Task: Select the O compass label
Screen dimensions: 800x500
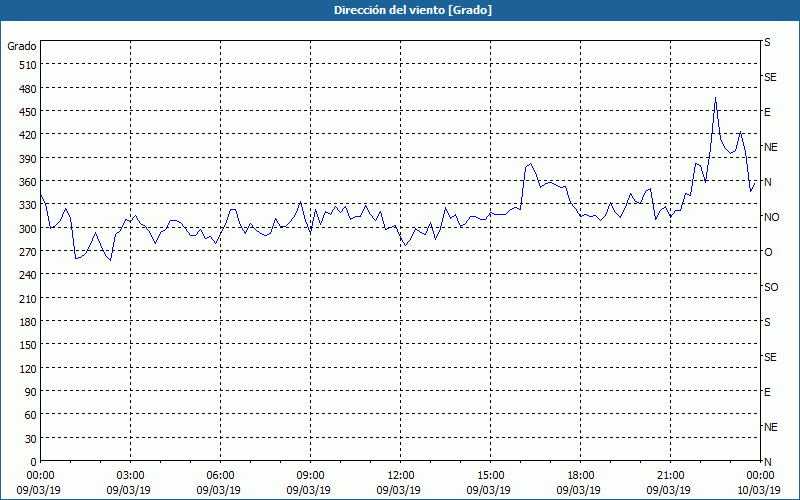Action: [768, 252]
